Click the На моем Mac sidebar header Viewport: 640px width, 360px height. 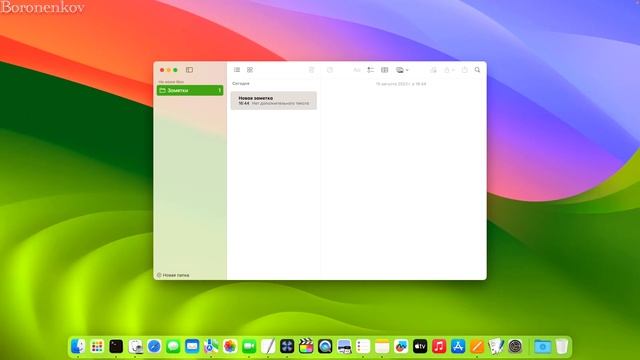click(171, 82)
